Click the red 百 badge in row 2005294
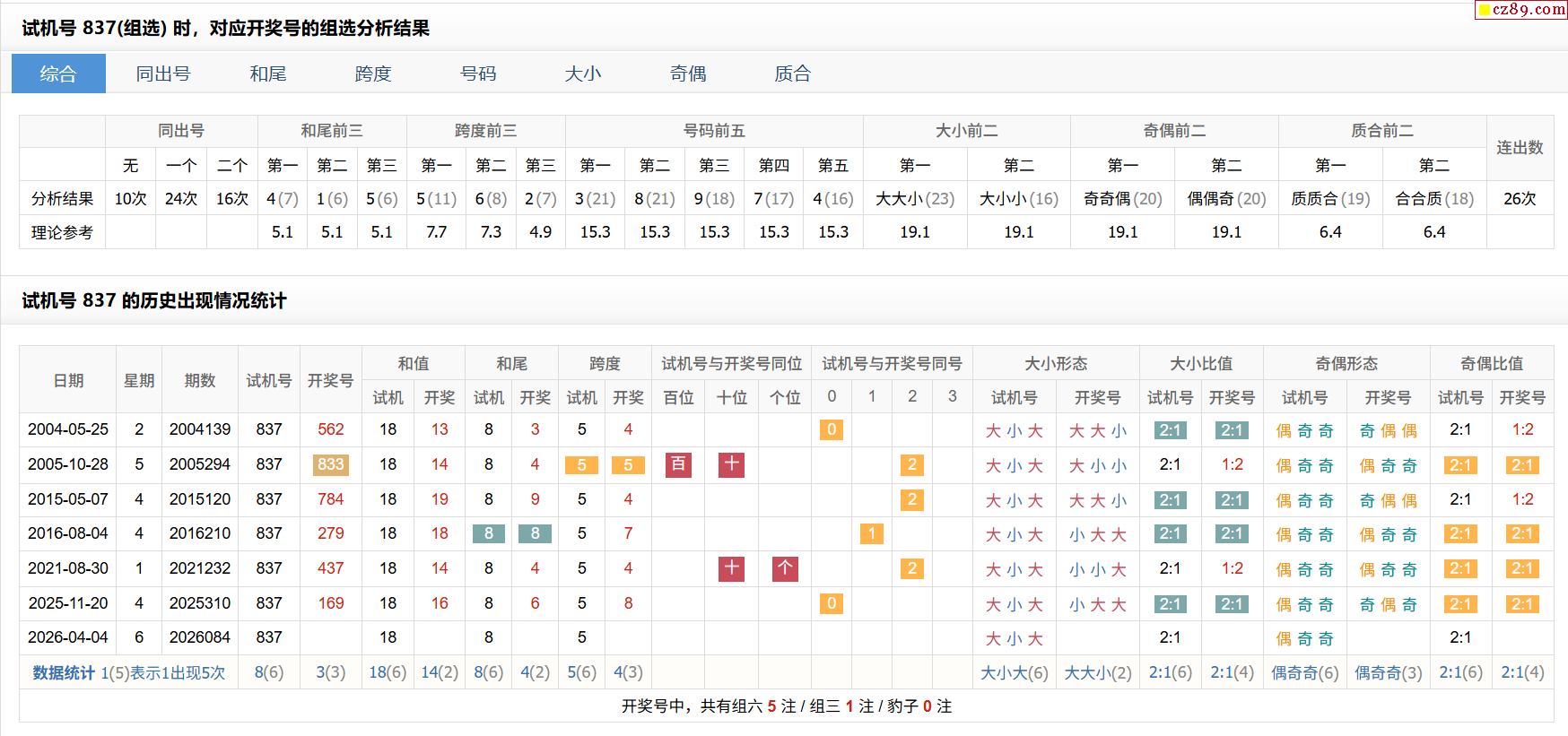Image resolution: width=1568 pixels, height=736 pixels. pyautogui.click(x=678, y=464)
